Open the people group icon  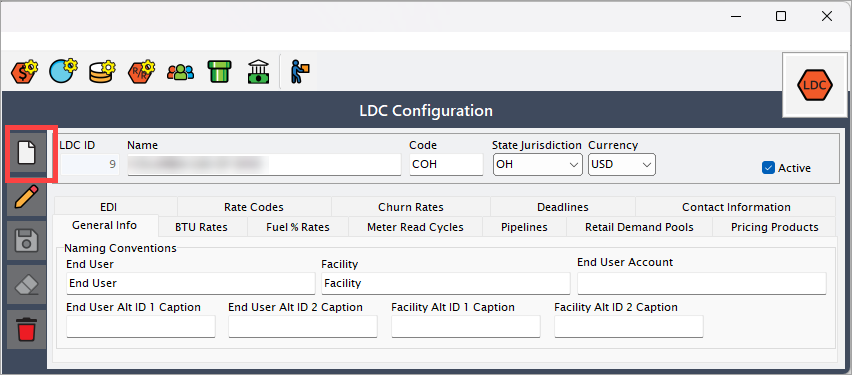pos(180,72)
